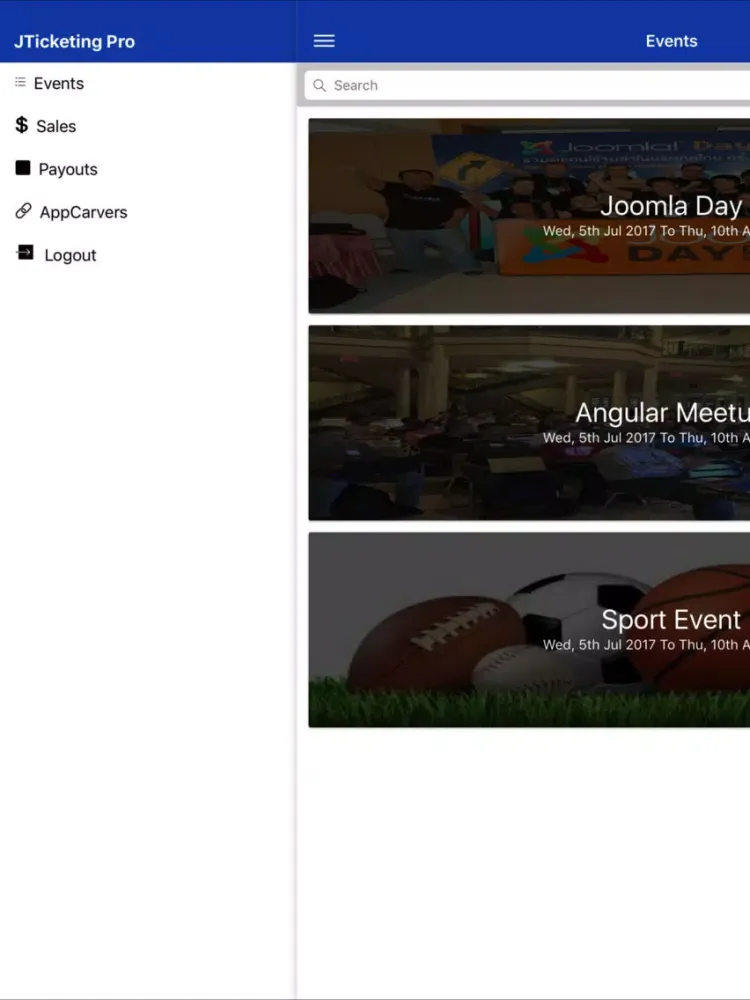Click the magnifier icon in search bar
This screenshot has height=1000, width=750.
click(320, 85)
